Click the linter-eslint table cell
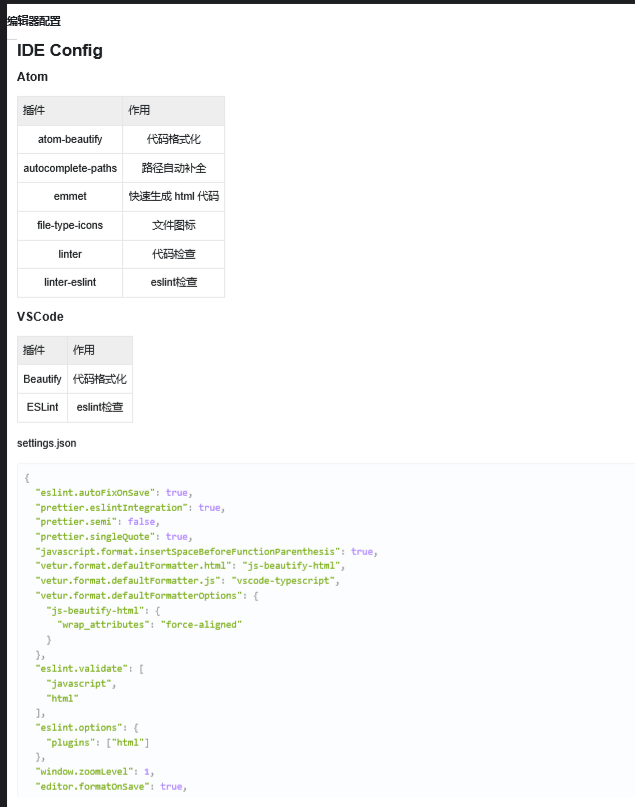 [70, 283]
